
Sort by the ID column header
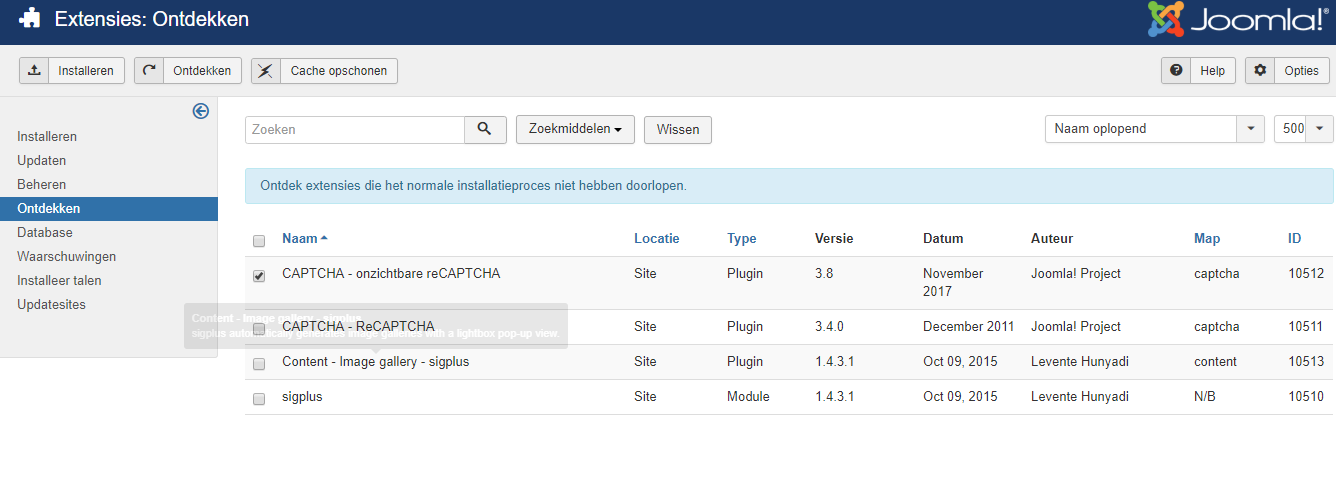(1295, 239)
